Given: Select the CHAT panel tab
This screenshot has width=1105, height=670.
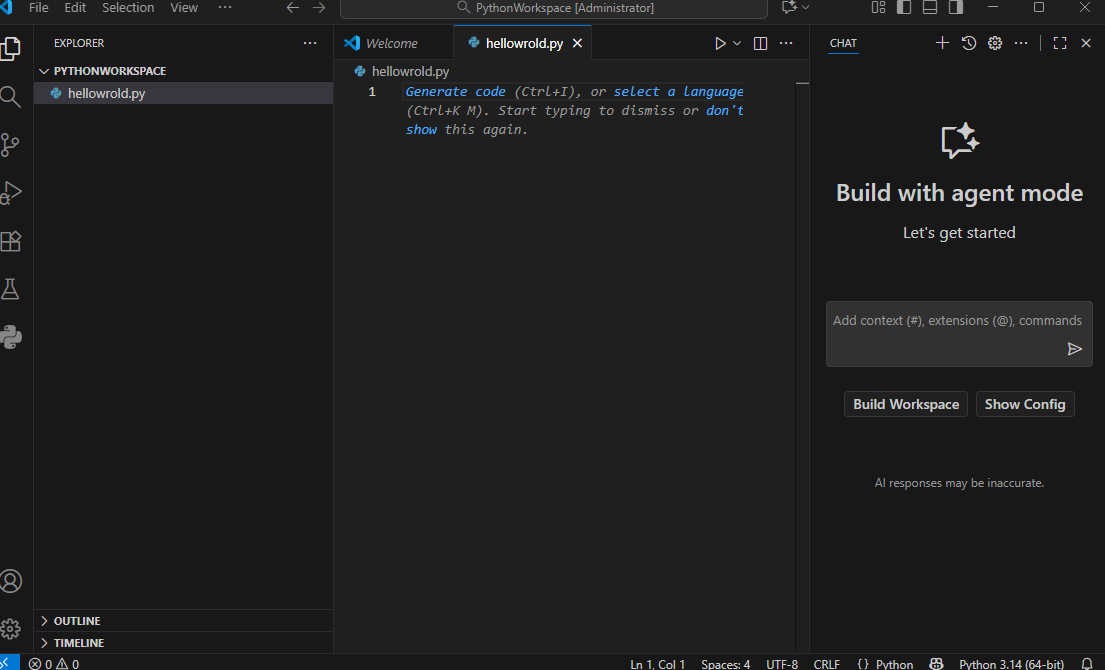Looking at the screenshot, I should (x=843, y=43).
